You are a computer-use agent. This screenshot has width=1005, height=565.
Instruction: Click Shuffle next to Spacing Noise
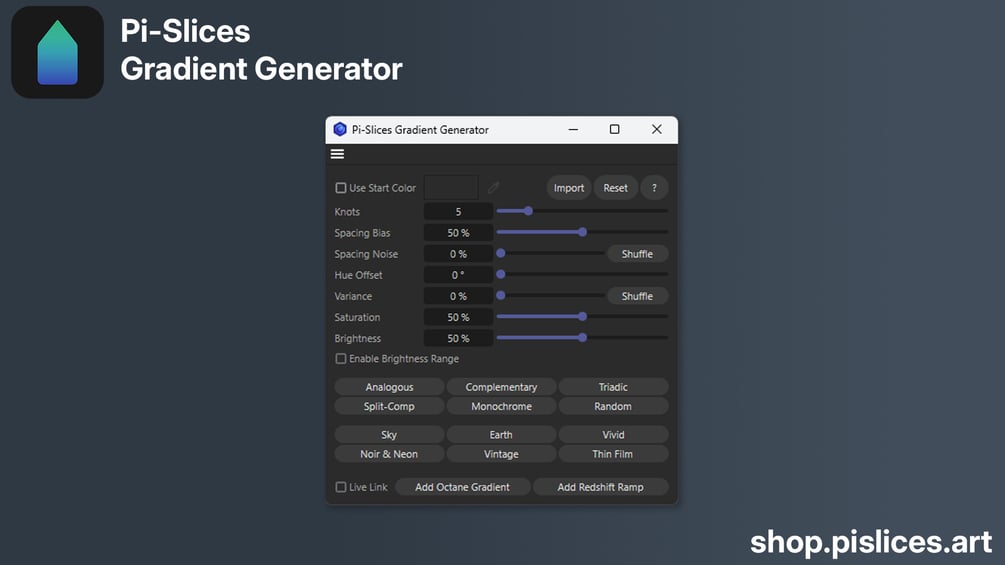pyautogui.click(x=637, y=254)
